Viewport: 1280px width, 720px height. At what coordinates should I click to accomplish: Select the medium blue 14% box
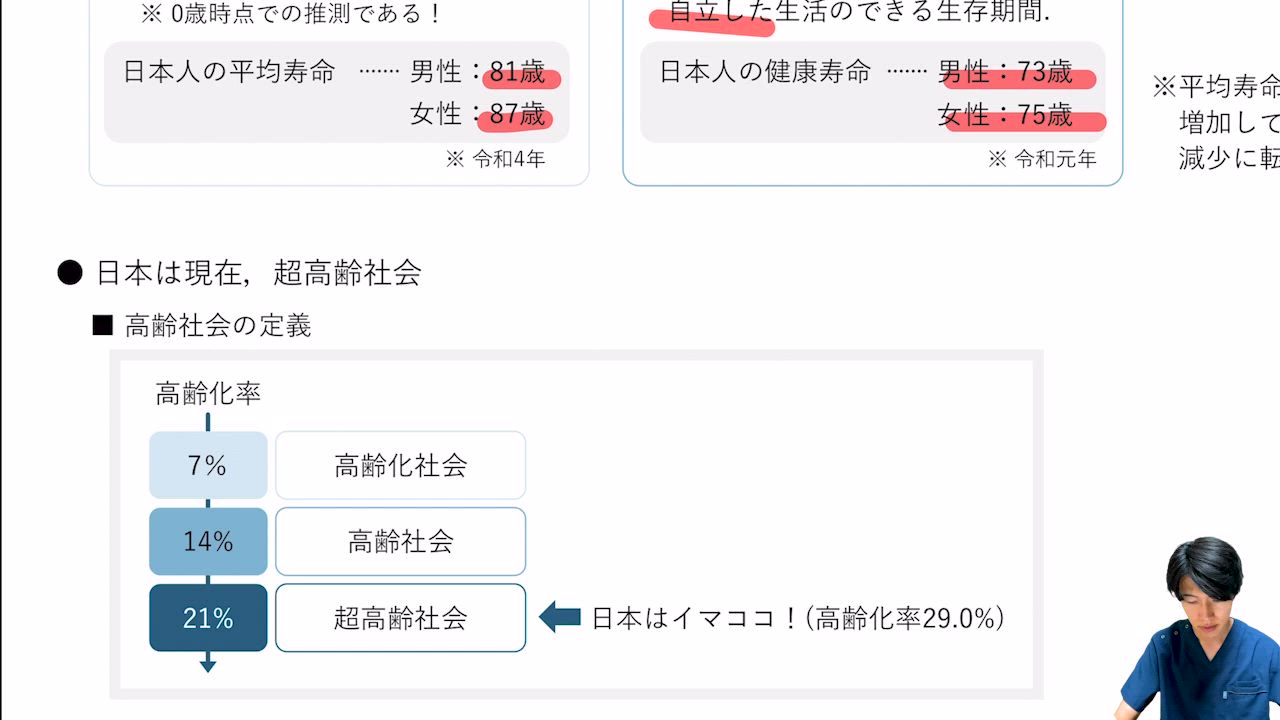208,541
